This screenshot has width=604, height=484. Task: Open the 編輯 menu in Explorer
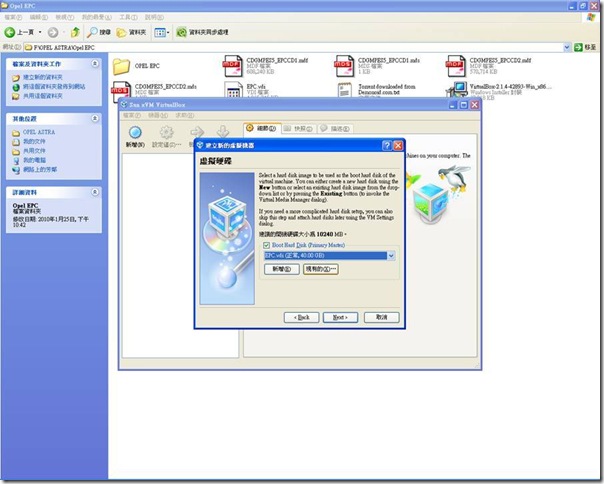39,17
